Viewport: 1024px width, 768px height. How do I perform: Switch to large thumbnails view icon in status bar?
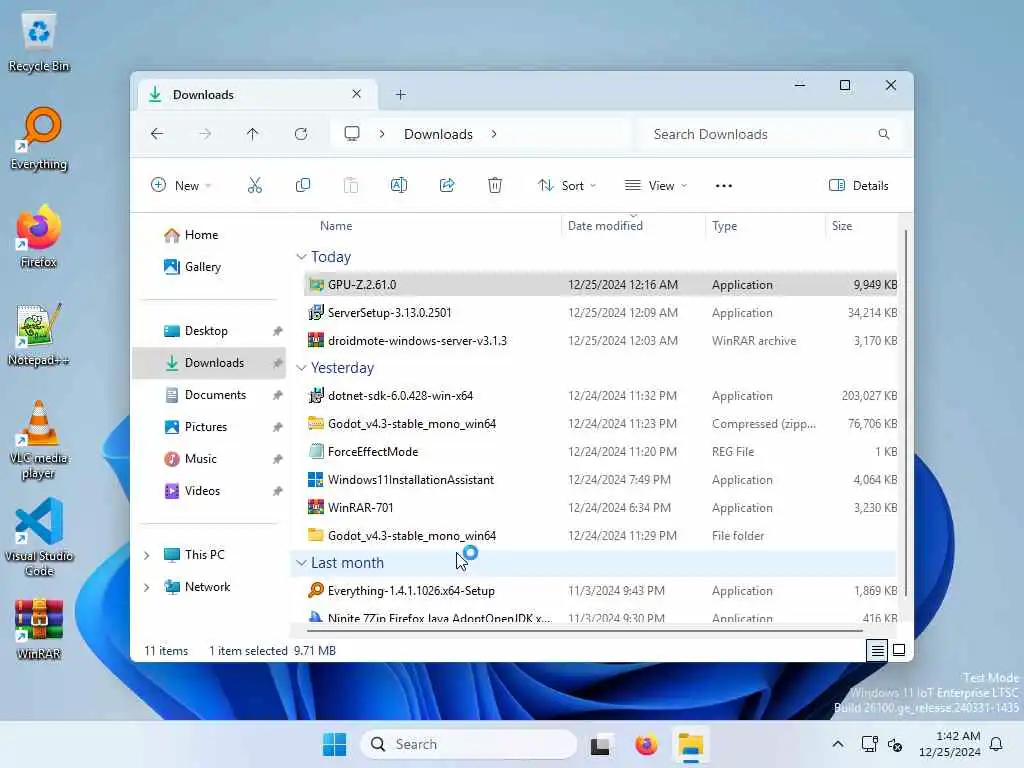899,650
